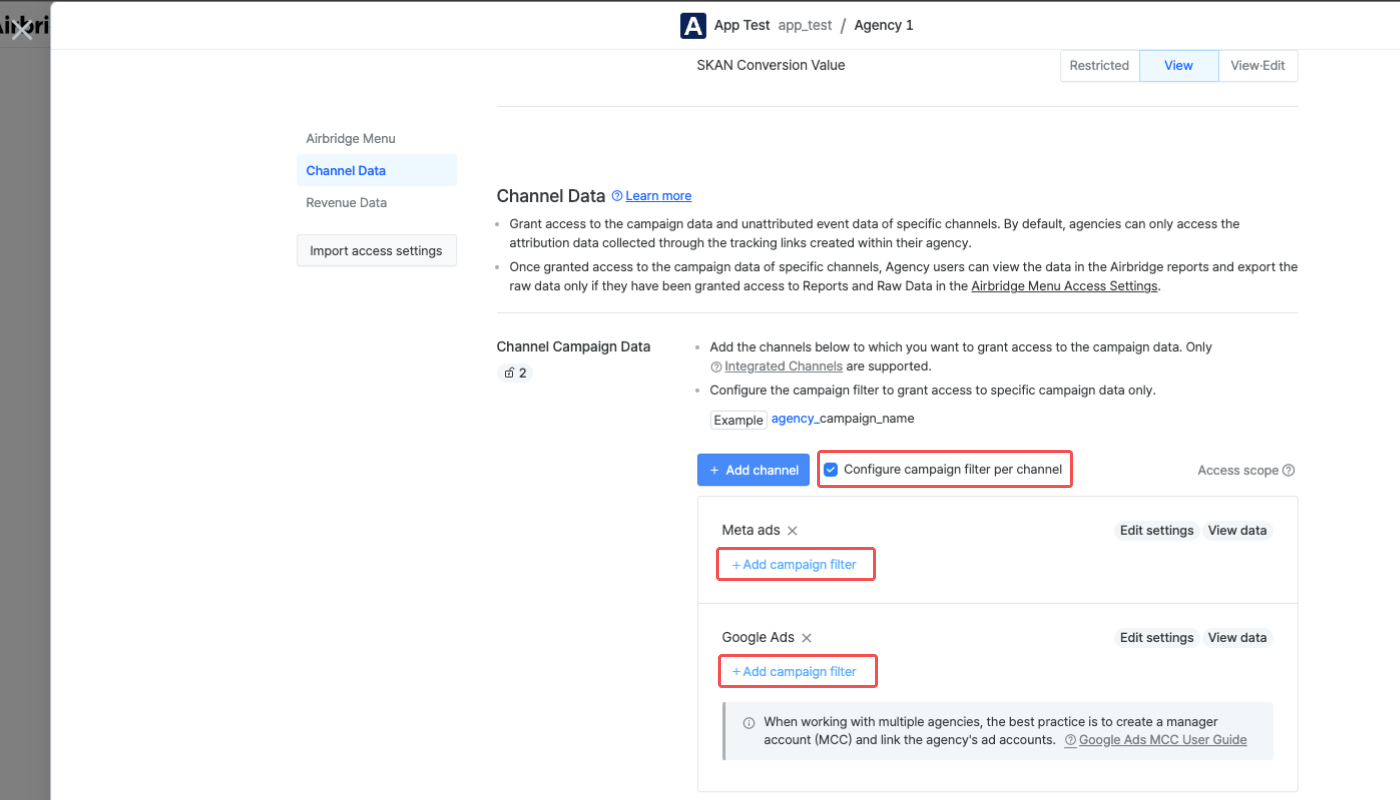Open the Learn more link
Image resolution: width=1400 pixels, height=800 pixels.
[659, 196]
